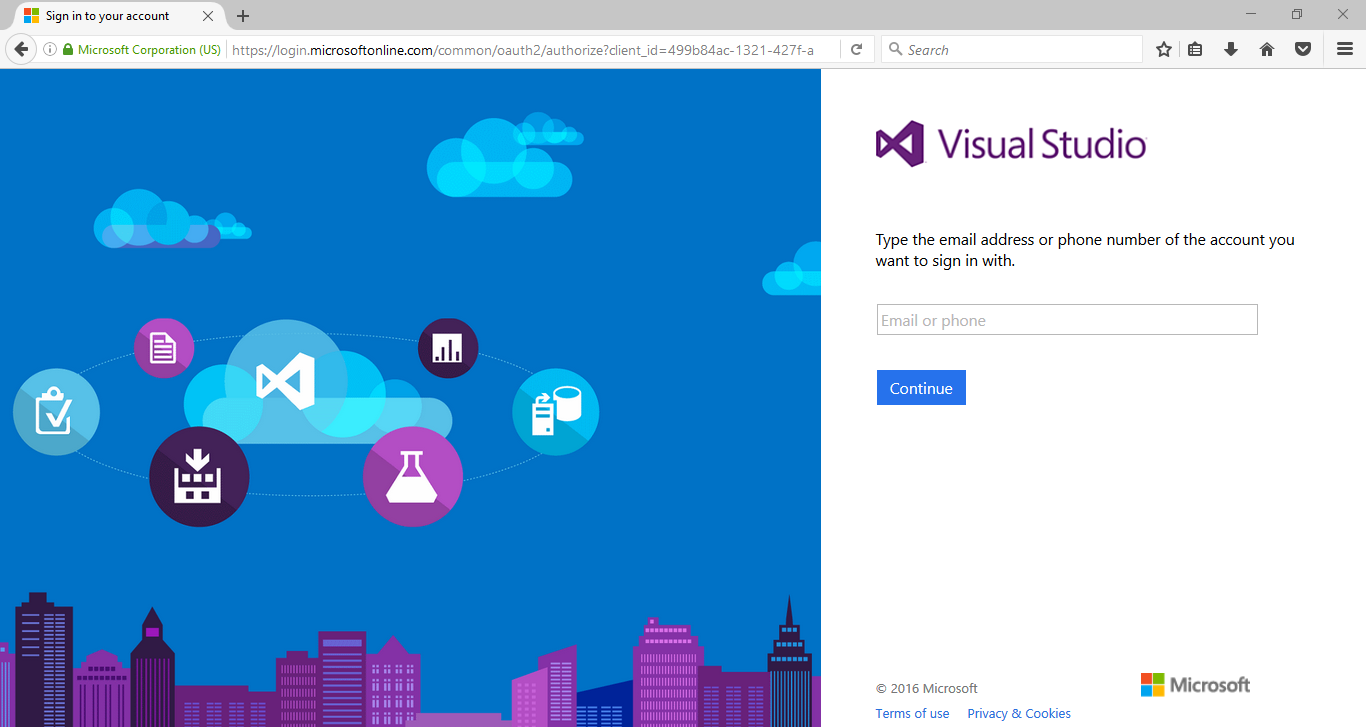This screenshot has height=727, width=1366.
Task: Click the Email or phone field
Action: click(1067, 320)
